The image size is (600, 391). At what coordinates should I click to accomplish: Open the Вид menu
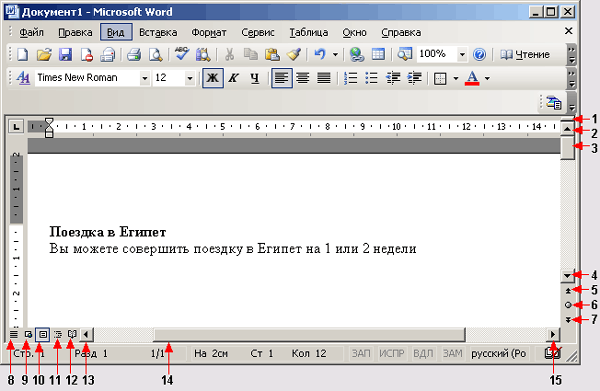pos(116,32)
